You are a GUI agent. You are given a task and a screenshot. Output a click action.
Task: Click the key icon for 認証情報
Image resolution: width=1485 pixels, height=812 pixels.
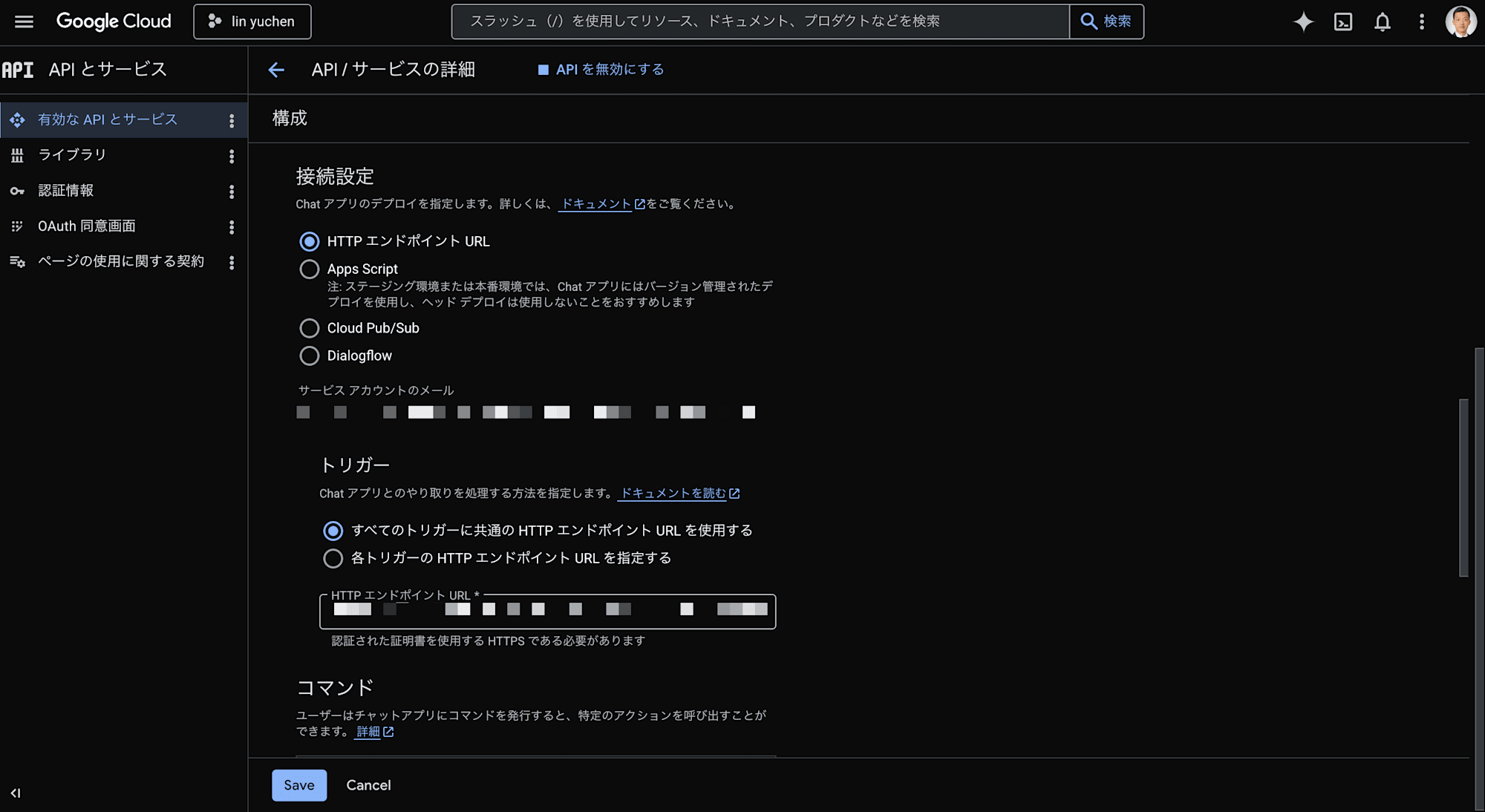[x=17, y=191]
